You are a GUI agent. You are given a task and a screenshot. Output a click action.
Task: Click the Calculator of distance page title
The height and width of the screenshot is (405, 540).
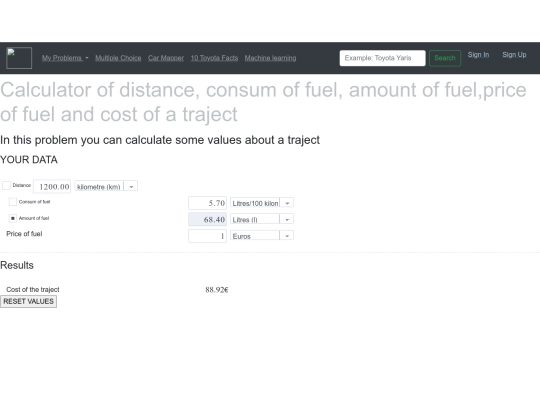263,102
